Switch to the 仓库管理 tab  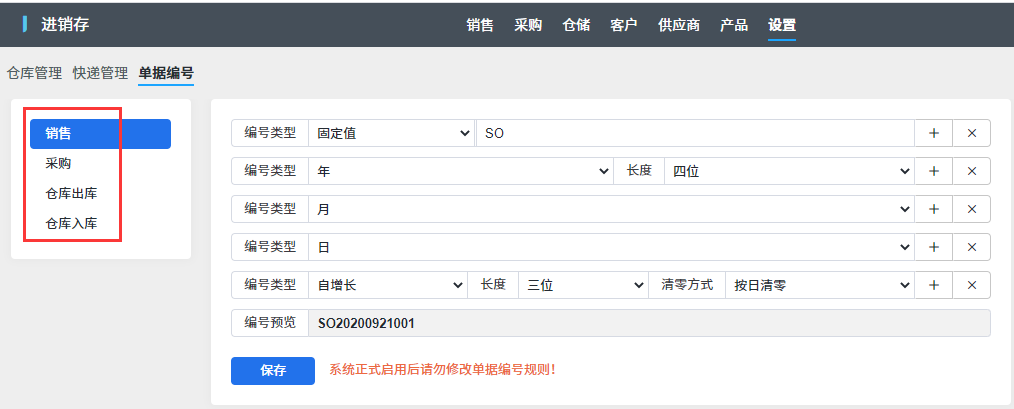(x=34, y=73)
